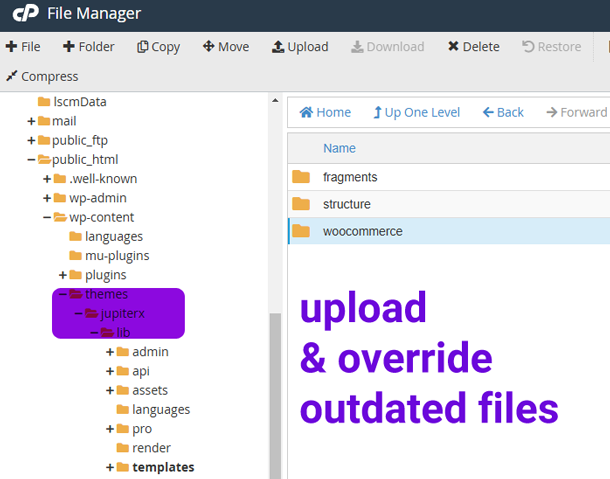The width and height of the screenshot is (610, 479).
Task: Select templates folder label in tree
Action: click(163, 467)
